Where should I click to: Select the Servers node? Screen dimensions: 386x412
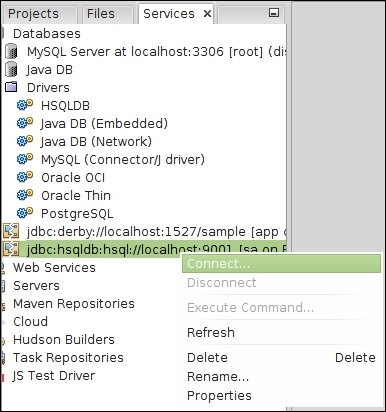pyautogui.click(x=36, y=286)
